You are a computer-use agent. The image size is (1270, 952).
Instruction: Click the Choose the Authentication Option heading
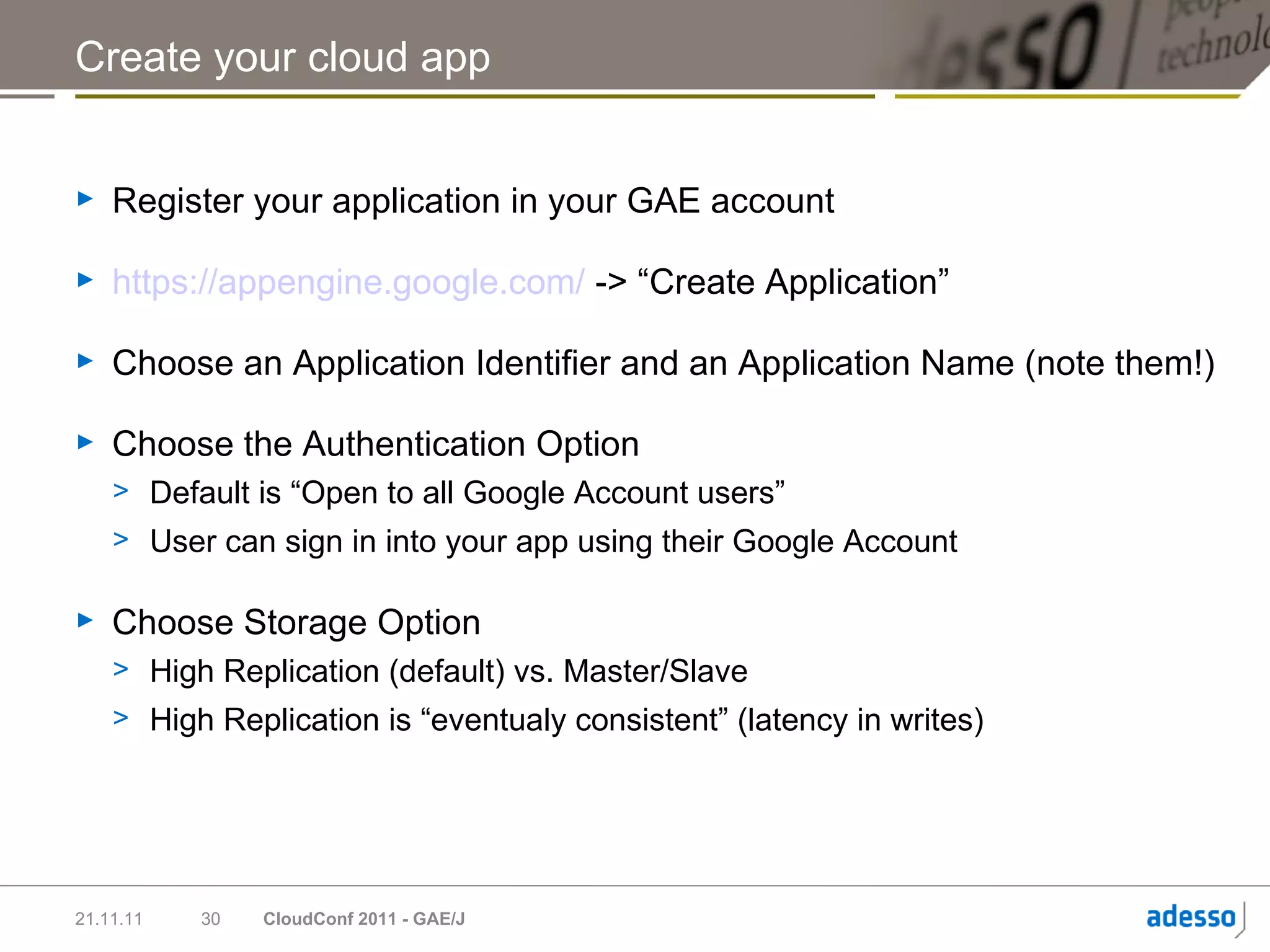point(376,444)
